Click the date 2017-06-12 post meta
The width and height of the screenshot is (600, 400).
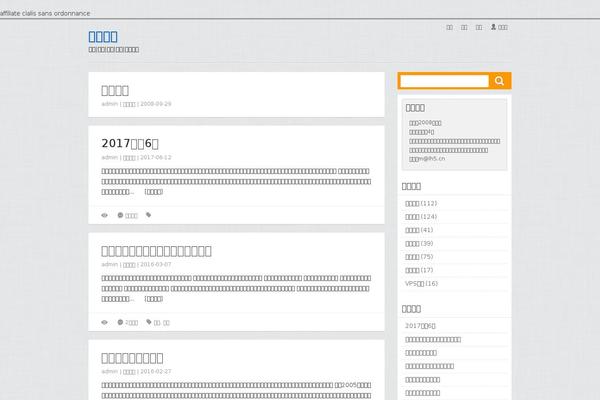coord(156,157)
